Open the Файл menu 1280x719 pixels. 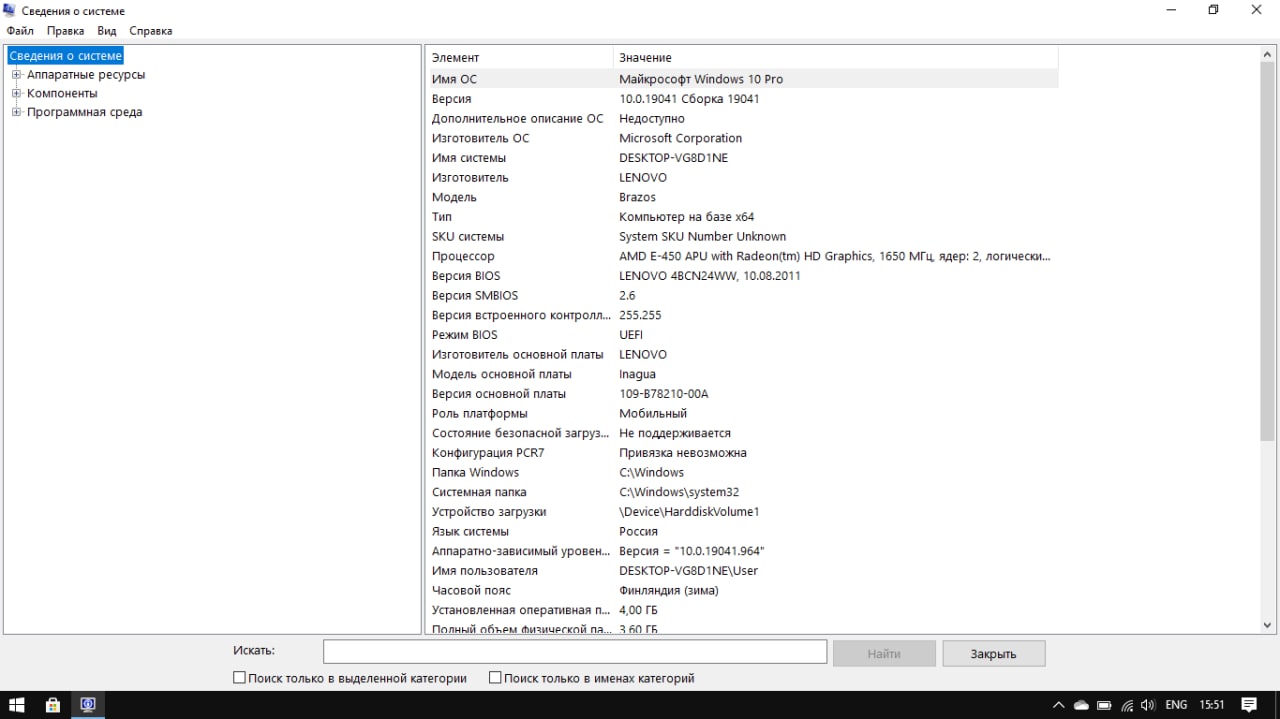(20, 31)
